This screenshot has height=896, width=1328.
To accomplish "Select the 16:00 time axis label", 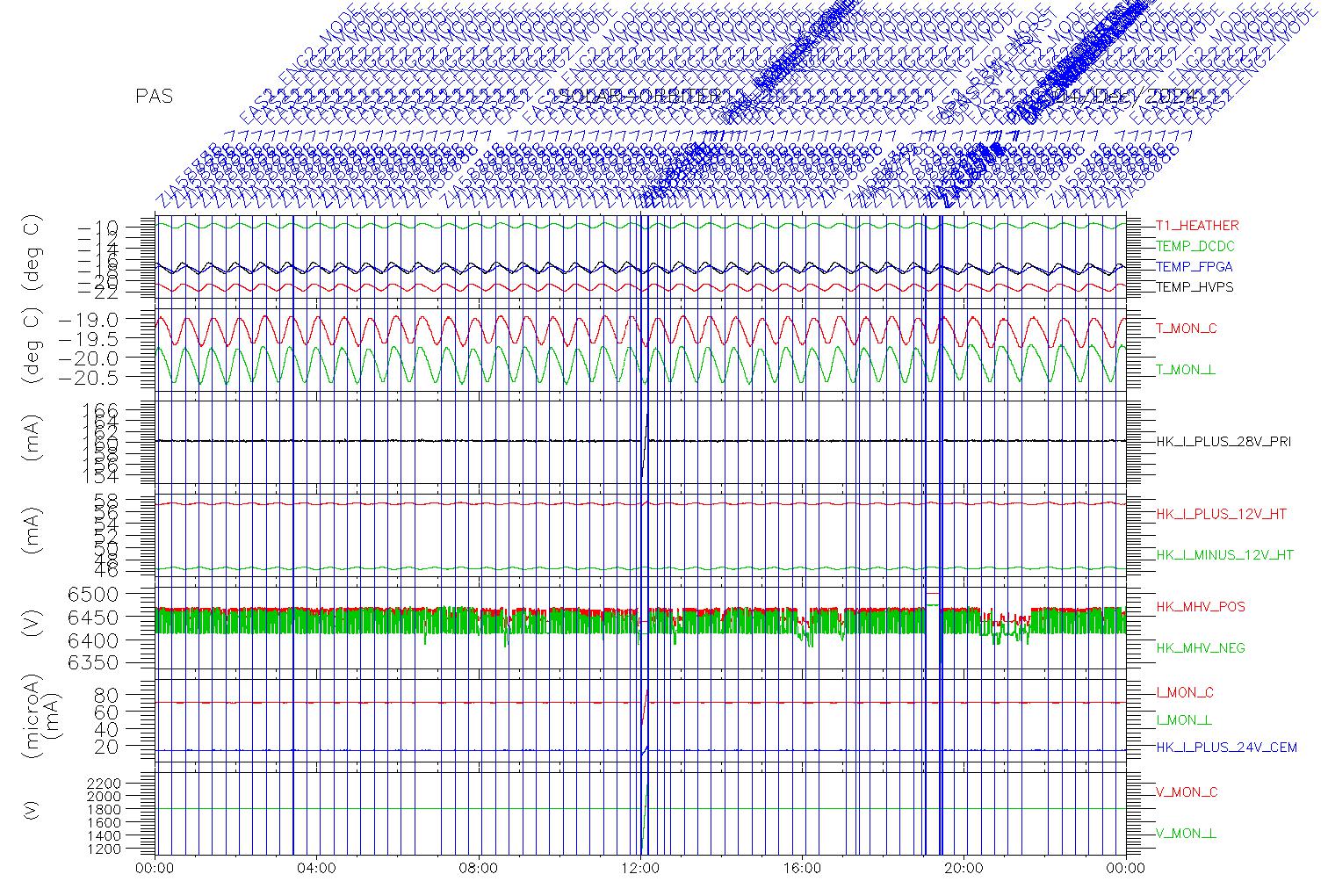I will pyautogui.click(x=802, y=870).
